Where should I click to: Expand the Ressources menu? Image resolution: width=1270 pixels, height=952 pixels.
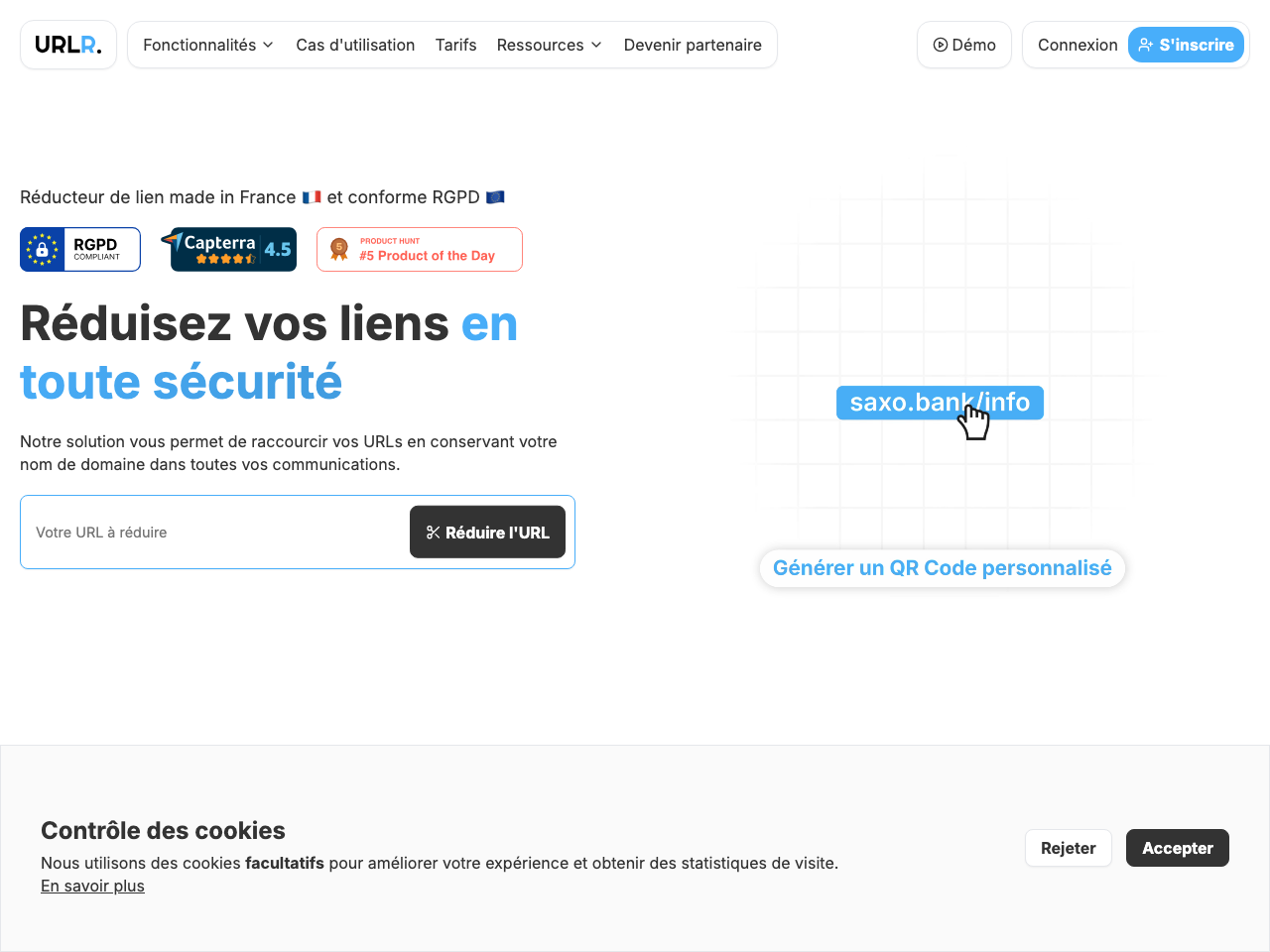coord(549,45)
